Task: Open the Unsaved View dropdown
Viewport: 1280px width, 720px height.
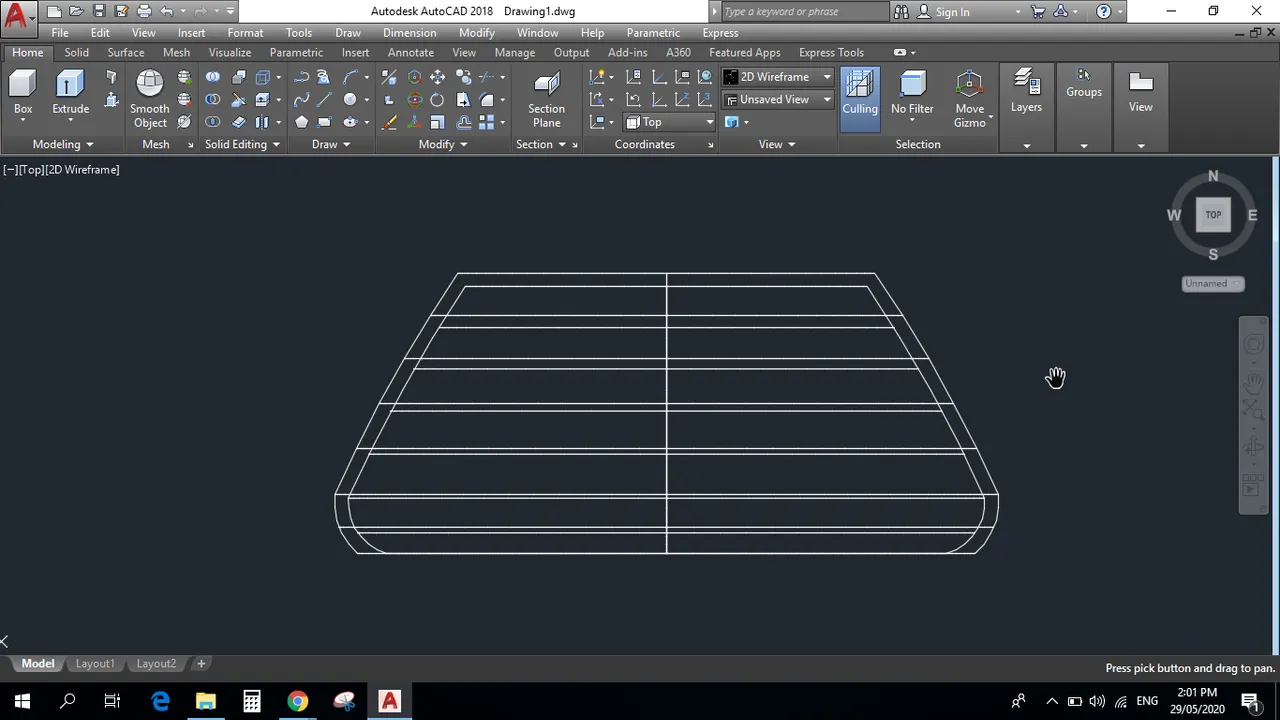Action: point(777,99)
